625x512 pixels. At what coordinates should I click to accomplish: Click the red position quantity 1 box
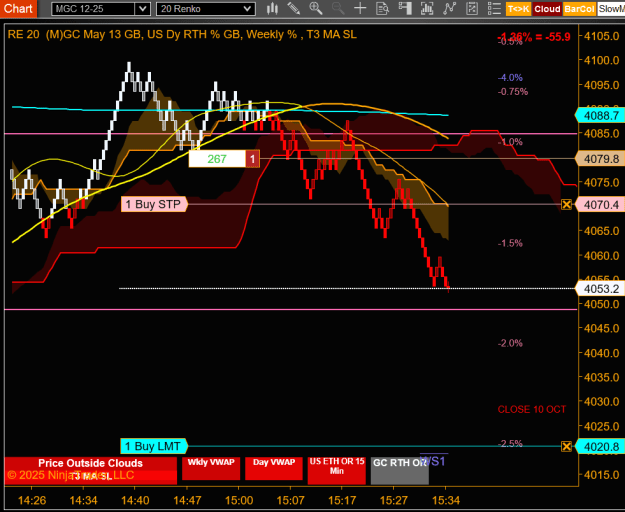[x=252, y=159]
